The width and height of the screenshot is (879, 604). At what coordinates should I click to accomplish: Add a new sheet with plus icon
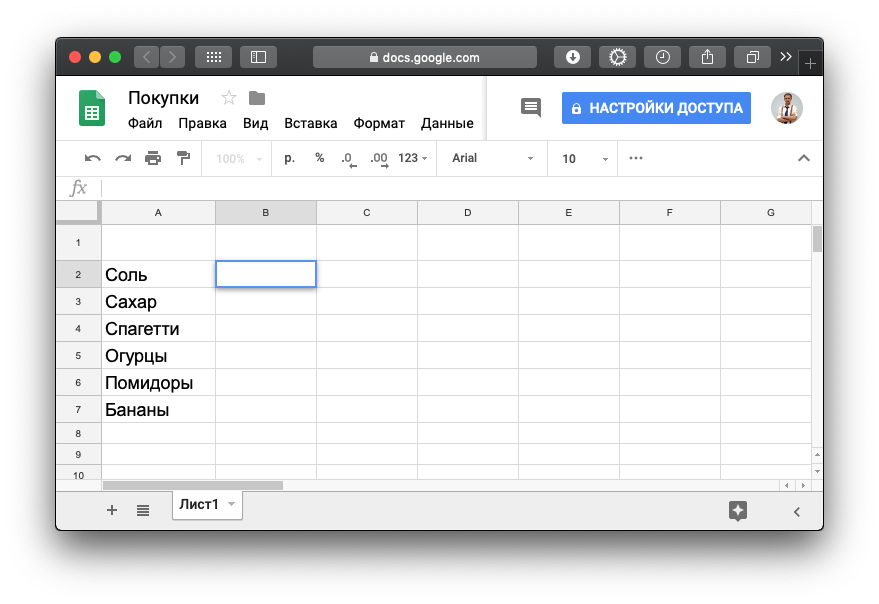[x=111, y=510]
